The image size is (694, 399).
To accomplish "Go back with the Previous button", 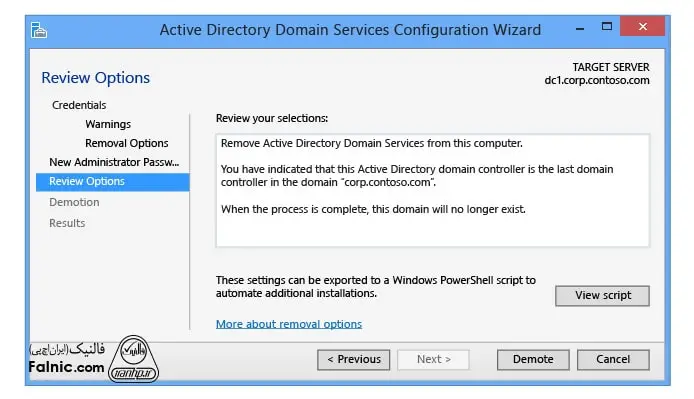I will pos(353,360).
